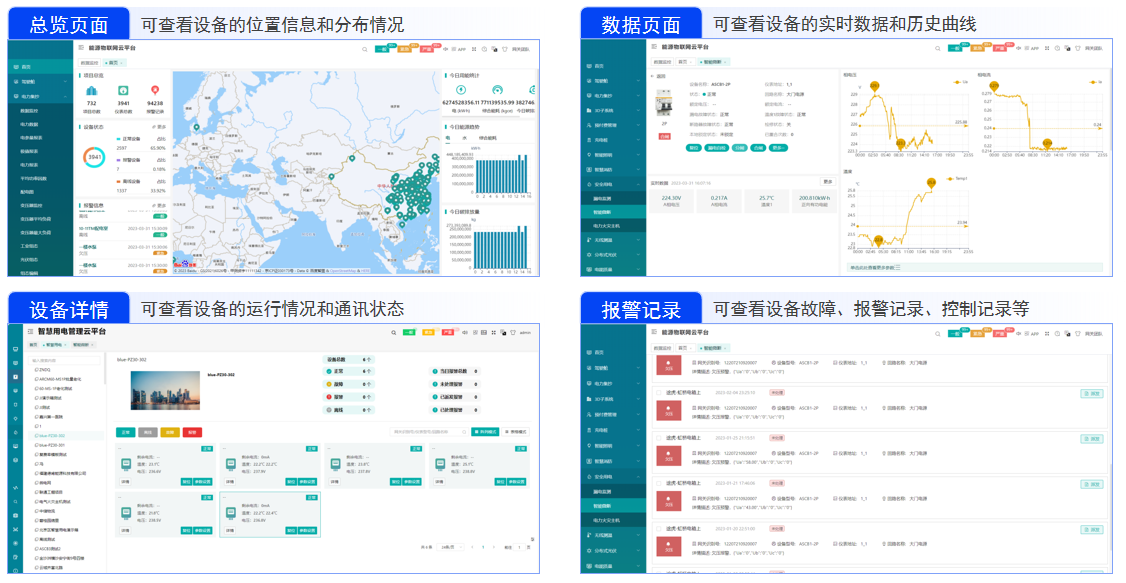Filter devices with gray 离线 button
The image size is (1126, 583).
point(147,432)
